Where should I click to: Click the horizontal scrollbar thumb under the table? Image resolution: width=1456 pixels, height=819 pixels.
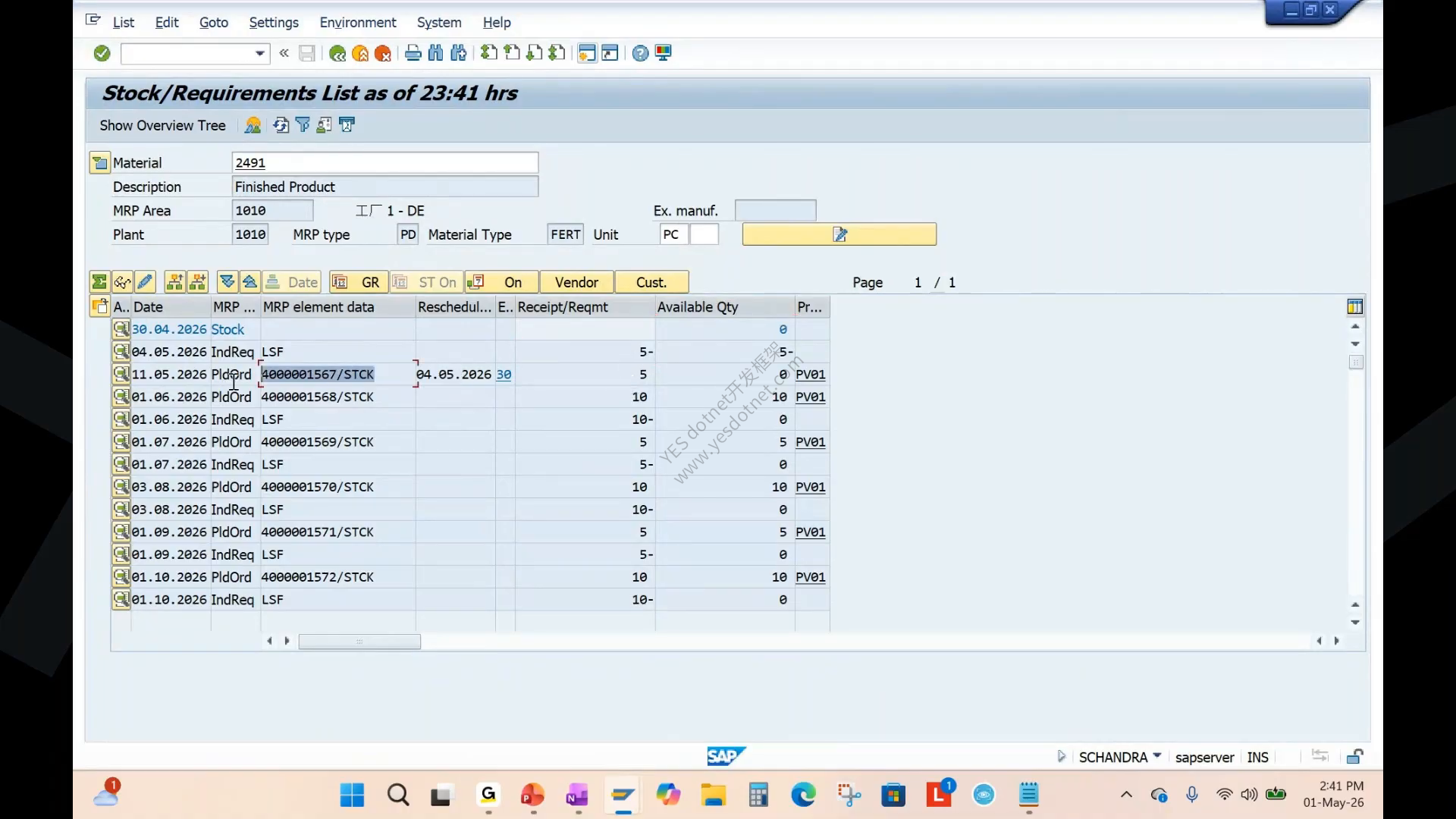[359, 642]
